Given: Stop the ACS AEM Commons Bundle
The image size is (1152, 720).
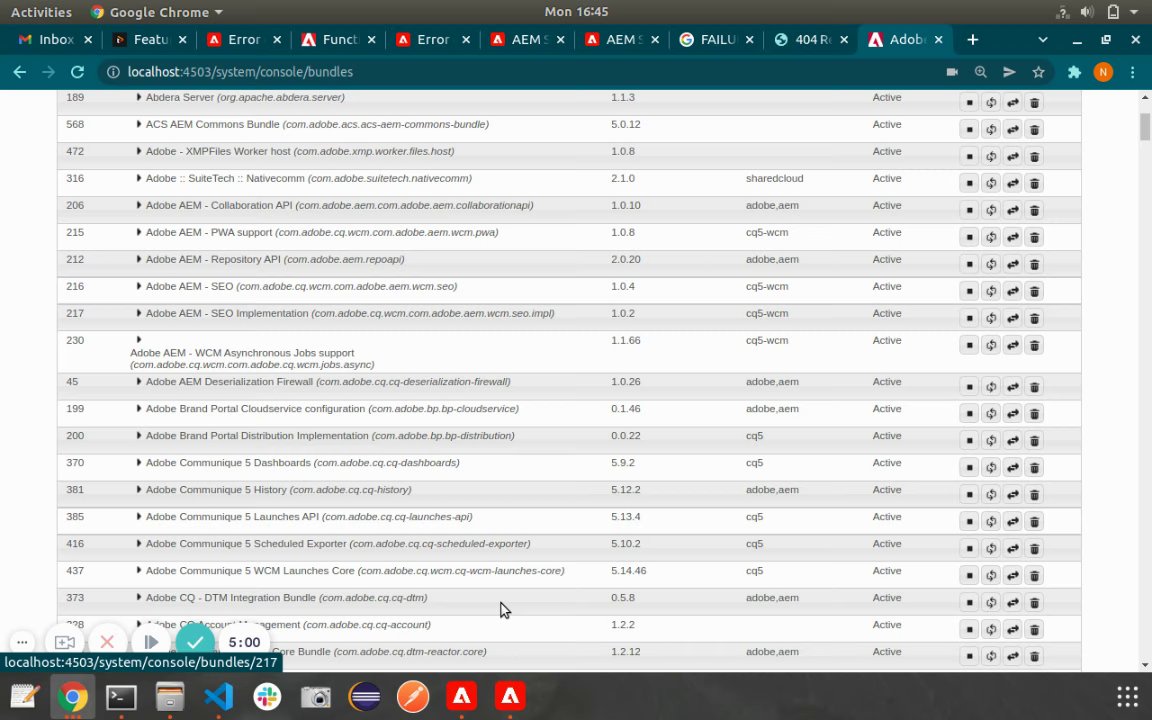Looking at the screenshot, I should click(x=969, y=130).
